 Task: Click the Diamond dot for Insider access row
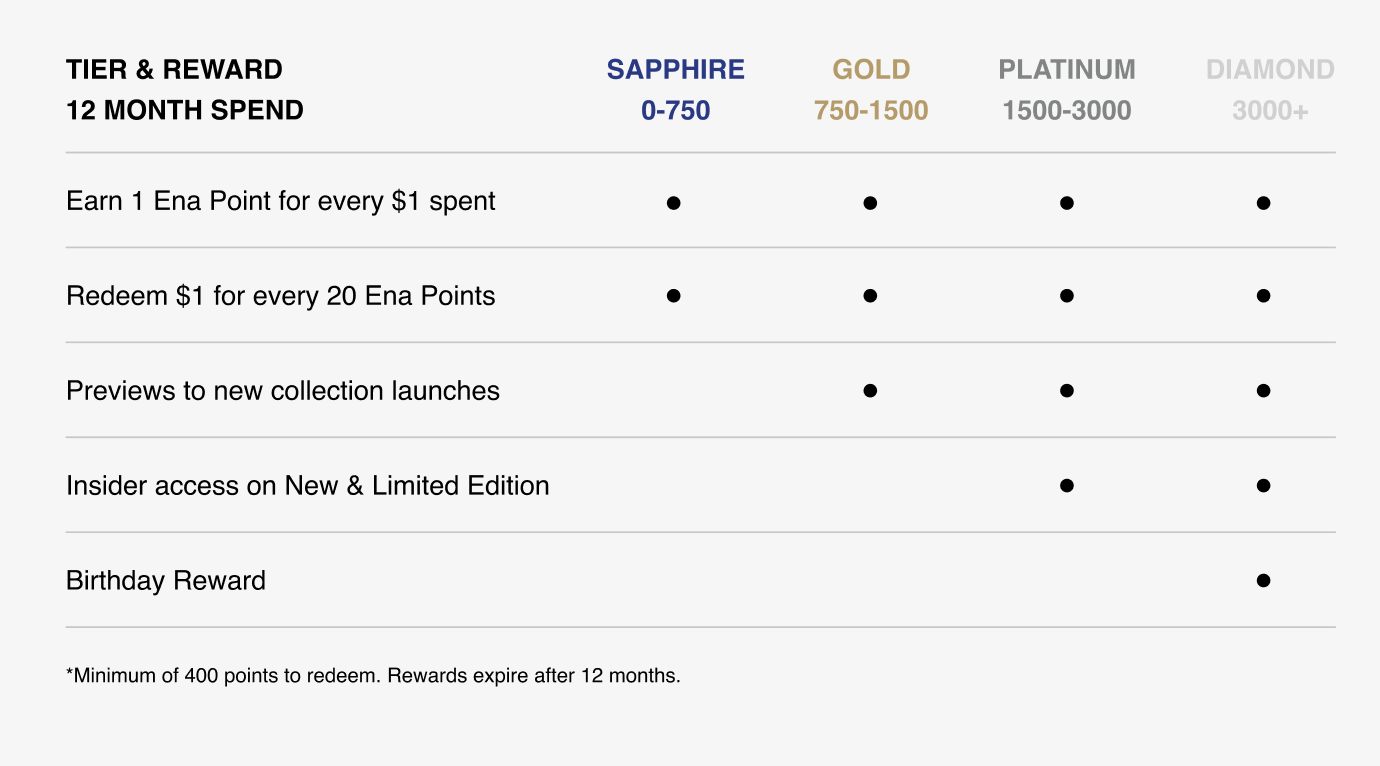[x=1263, y=486]
